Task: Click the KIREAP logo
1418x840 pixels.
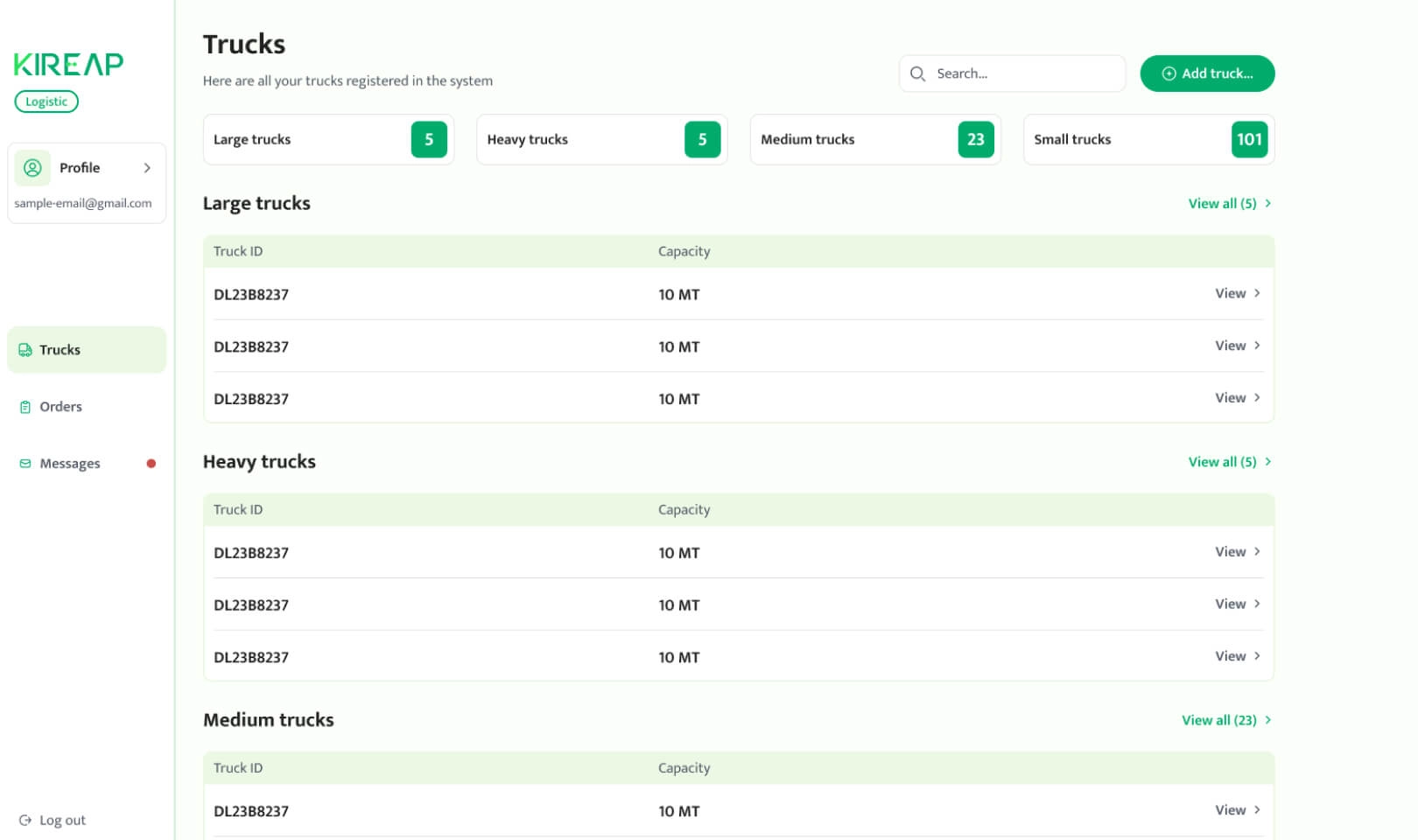Action: click(x=68, y=64)
